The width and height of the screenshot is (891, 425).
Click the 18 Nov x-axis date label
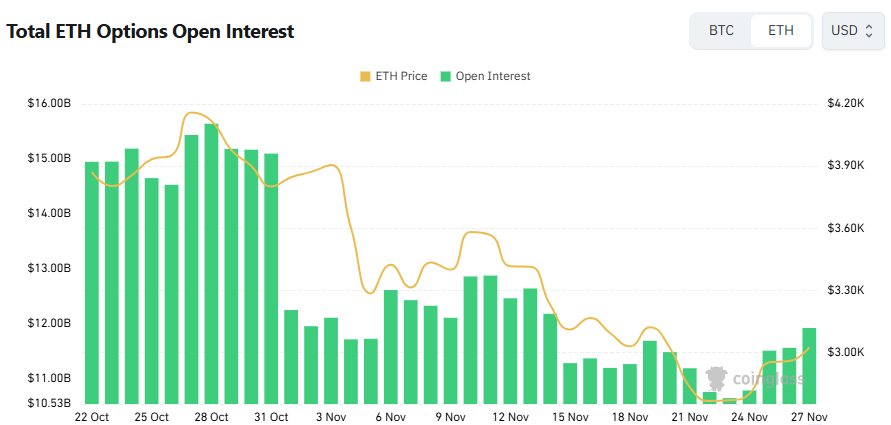(x=630, y=416)
